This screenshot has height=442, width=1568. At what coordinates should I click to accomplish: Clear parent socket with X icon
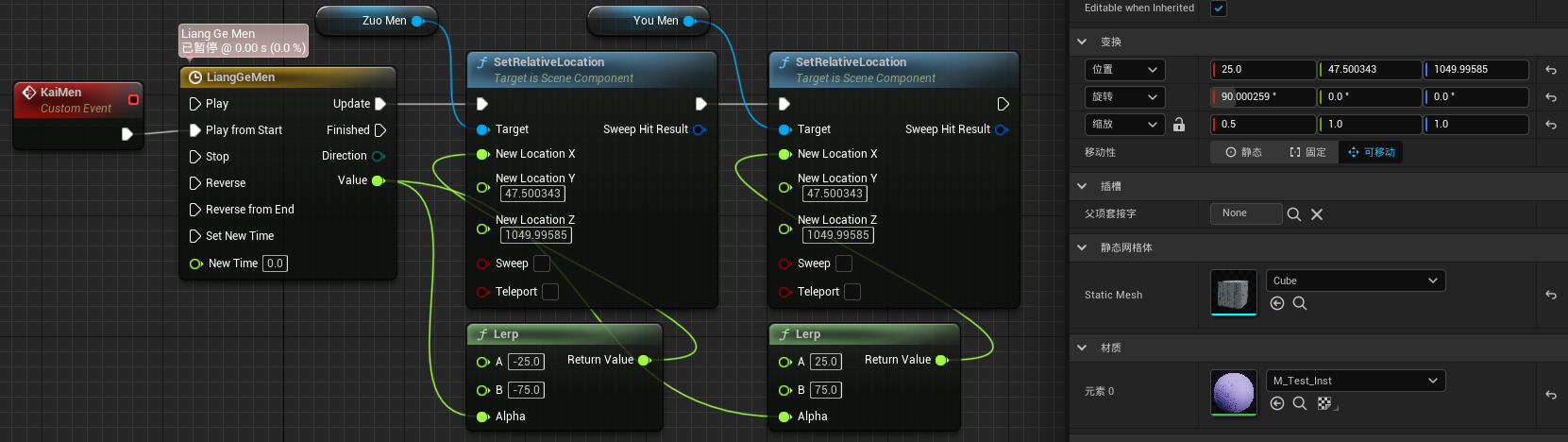(x=1317, y=214)
